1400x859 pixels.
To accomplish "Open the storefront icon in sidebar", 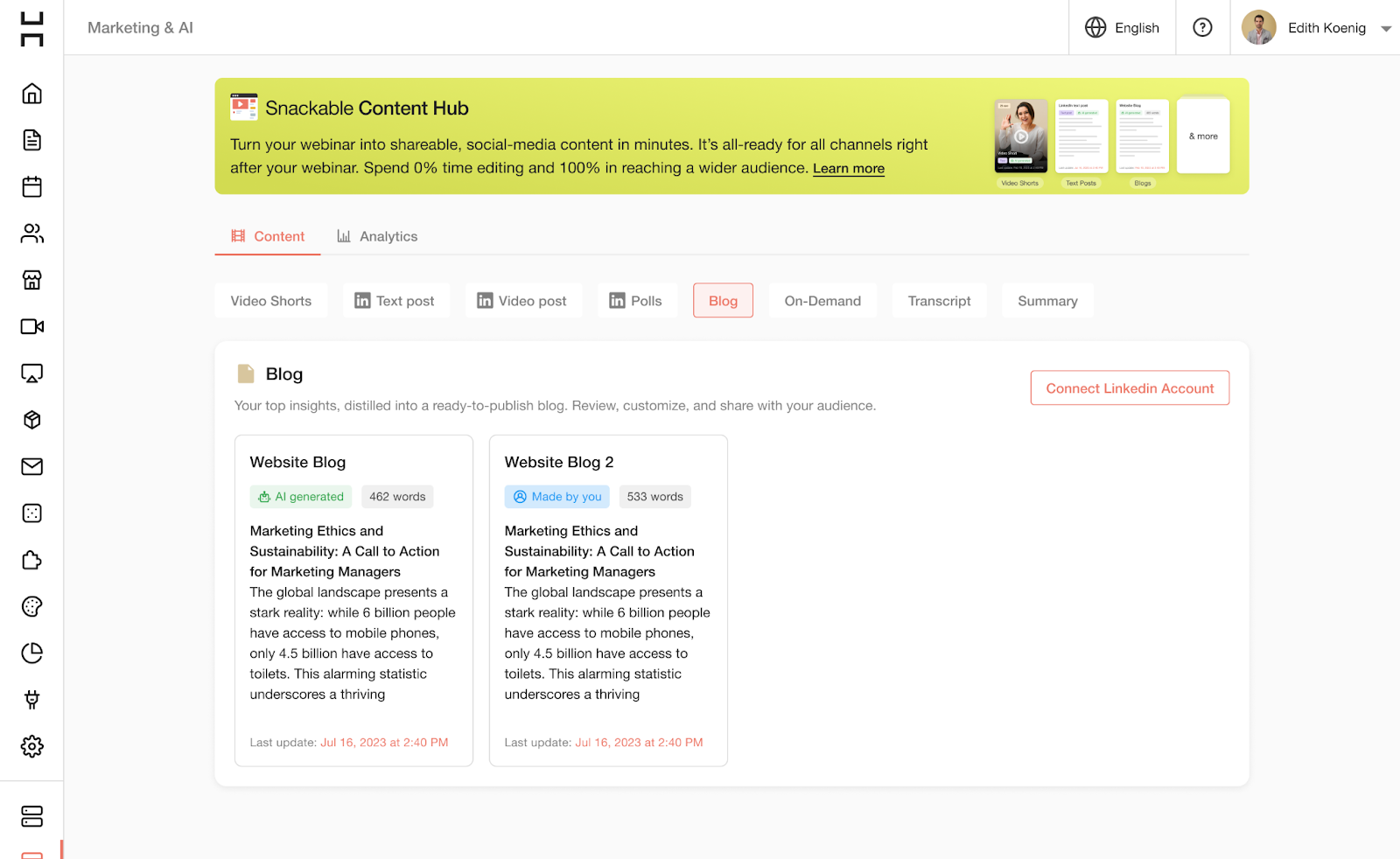I will (x=31, y=280).
